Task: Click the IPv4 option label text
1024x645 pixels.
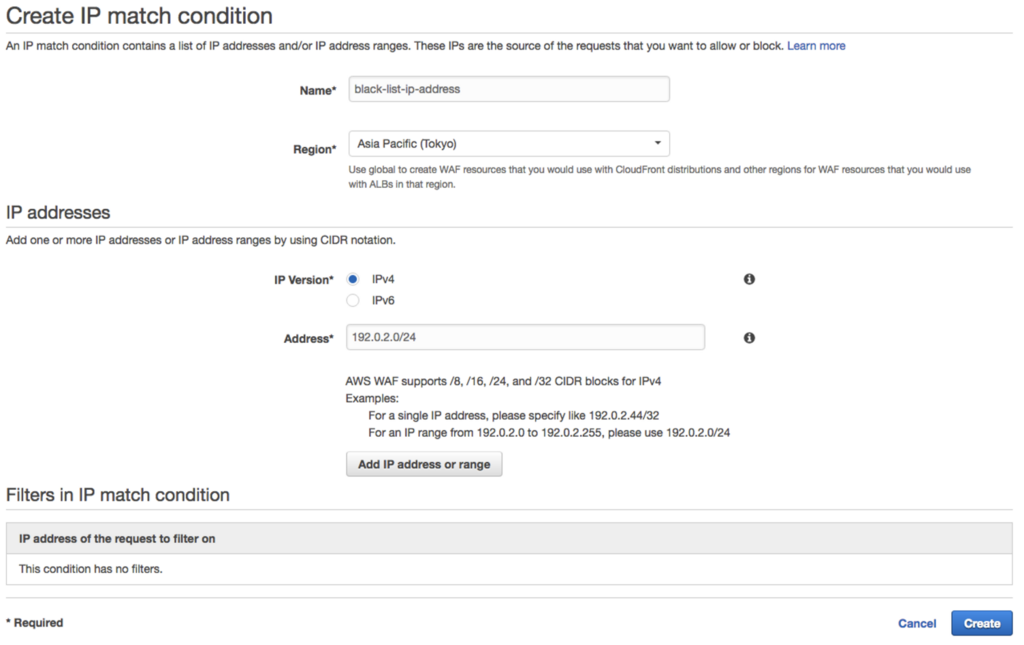Action: [x=383, y=280]
